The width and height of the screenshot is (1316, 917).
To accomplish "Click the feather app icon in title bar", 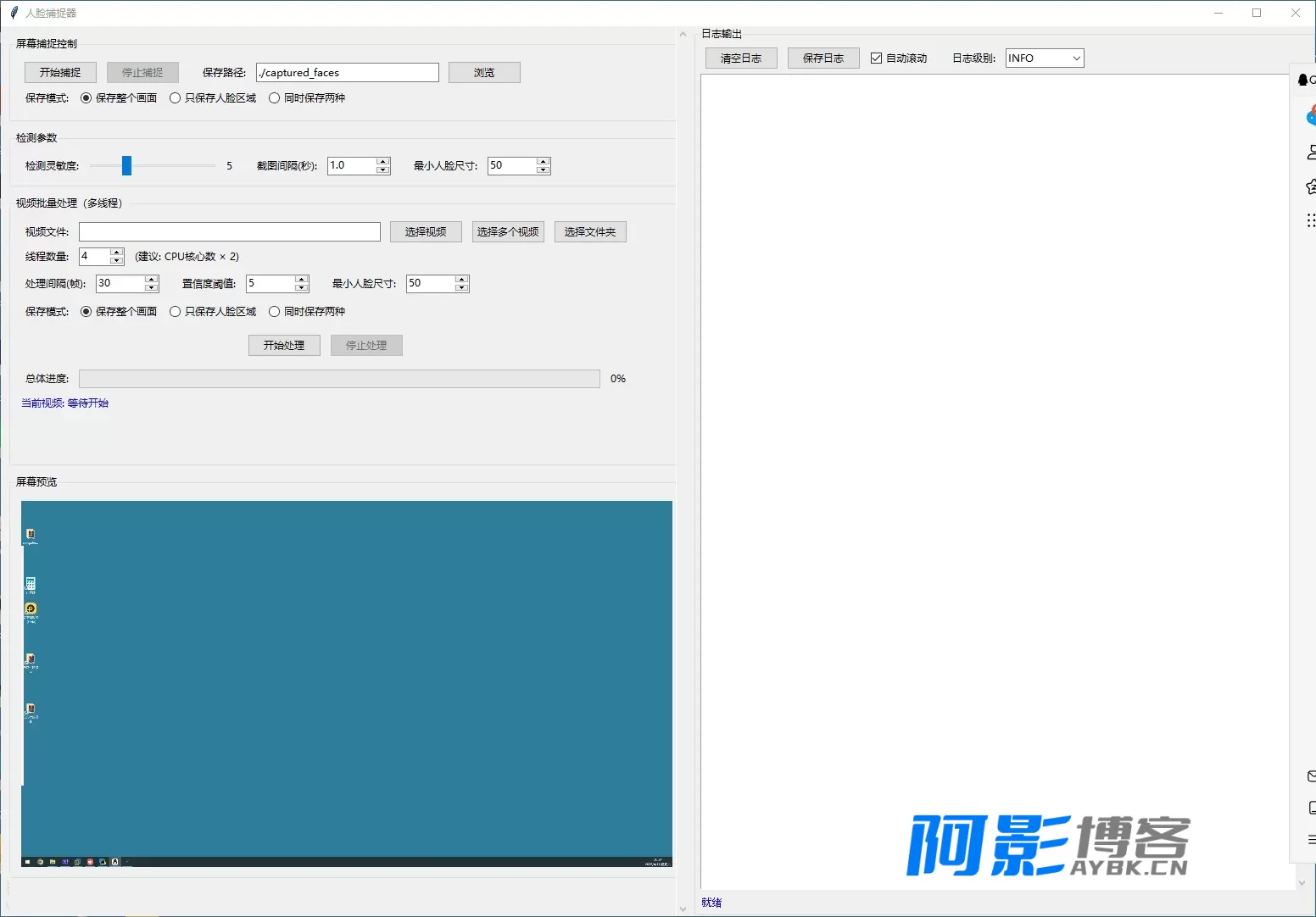I will pyautogui.click(x=14, y=13).
